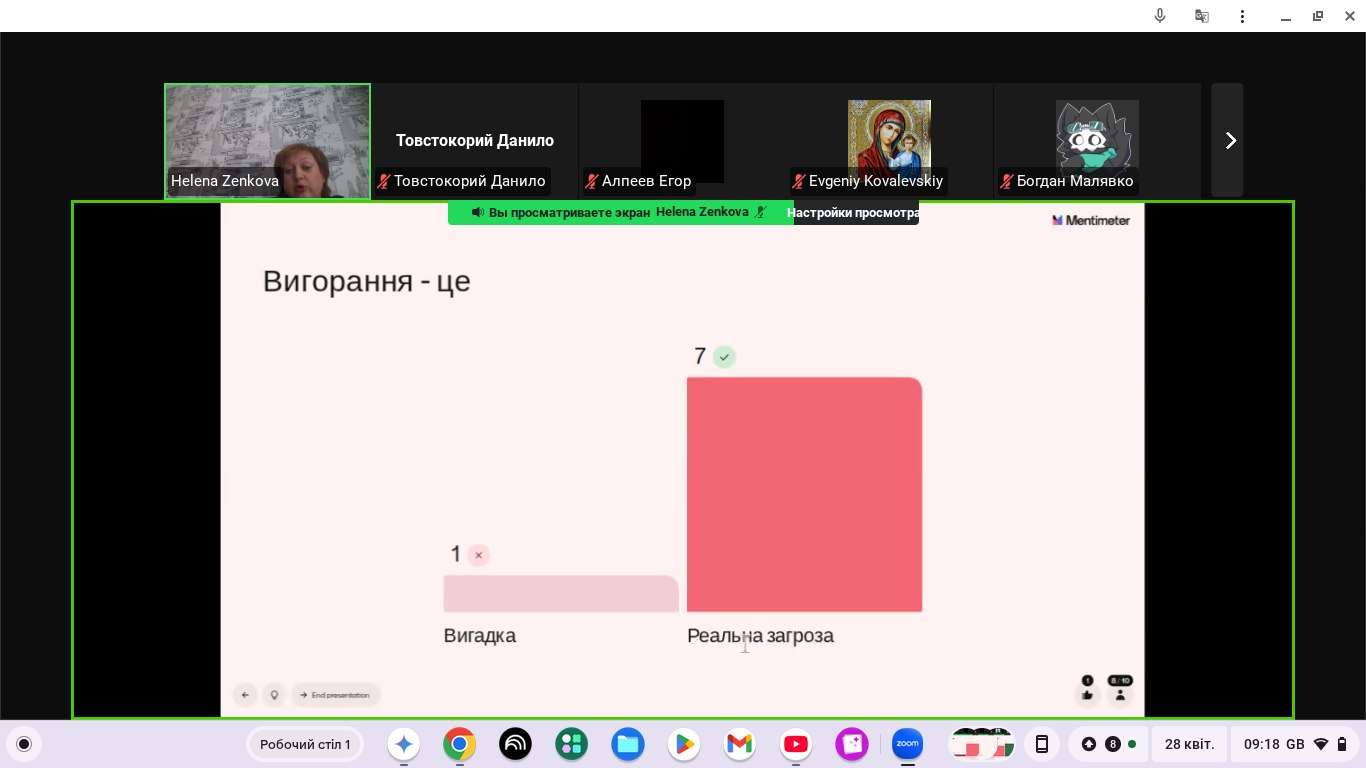Screen dimensions: 1366x768
Task: Open Настройки просмотра dropdown
Action: point(854,212)
